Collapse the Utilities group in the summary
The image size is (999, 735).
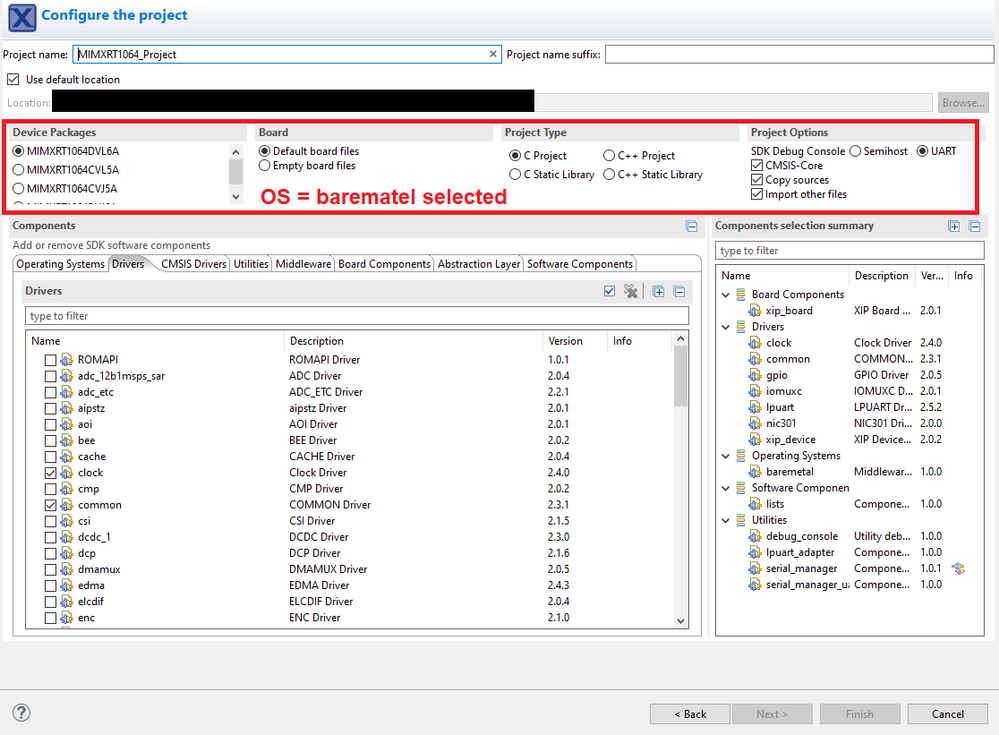725,519
